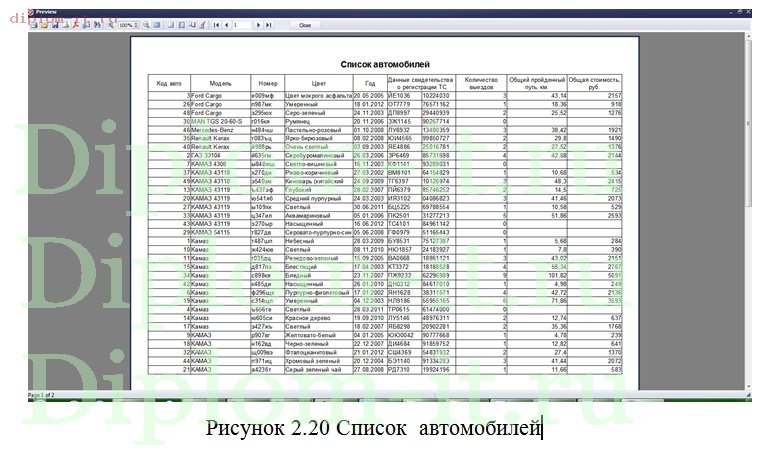
Task: Click the 'Пастельно-розовый' color cell
Action: click(319, 130)
